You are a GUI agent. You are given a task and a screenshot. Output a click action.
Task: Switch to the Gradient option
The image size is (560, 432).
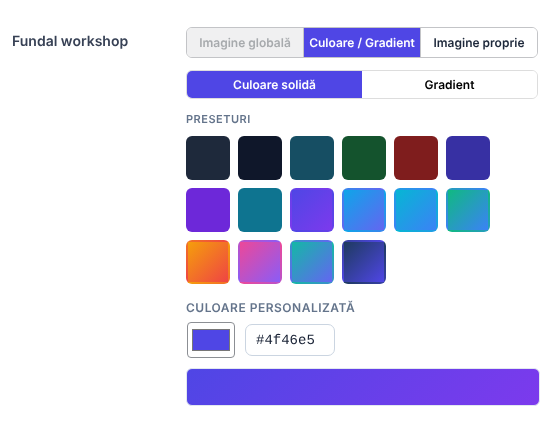click(449, 85)
